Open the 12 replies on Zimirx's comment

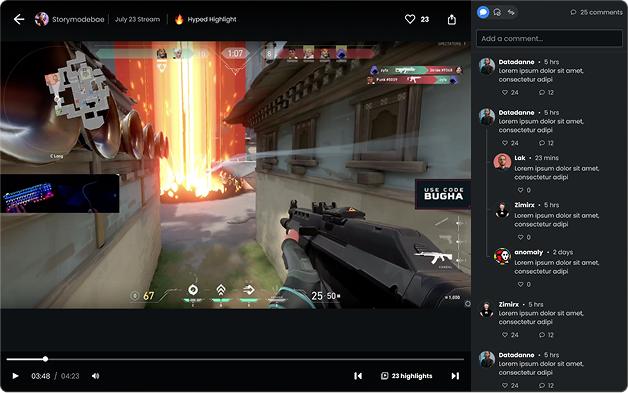546,335
